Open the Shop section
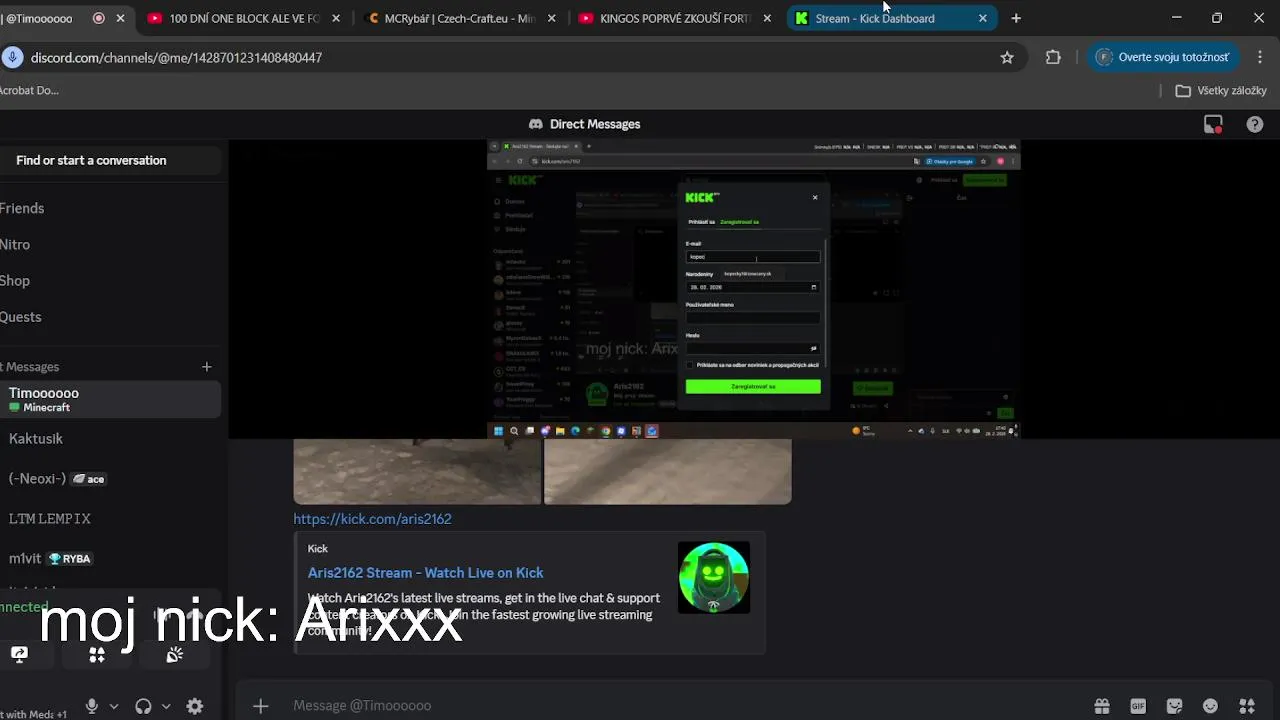The width and height of the screenshot is (1280, 720). 108,280
